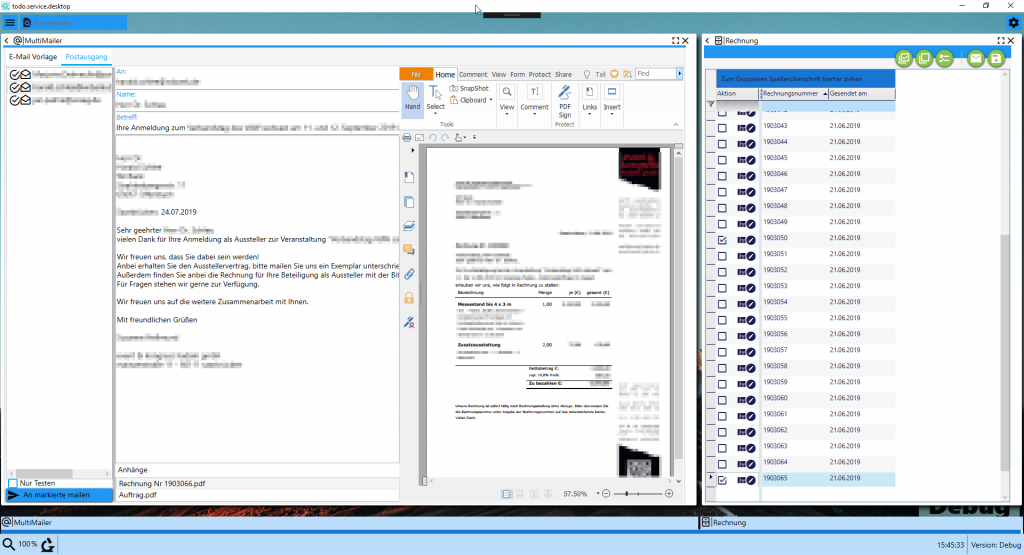
Task: Select attachment Rechnung Nr 1903066.pdf
Action: coord(257,484)
